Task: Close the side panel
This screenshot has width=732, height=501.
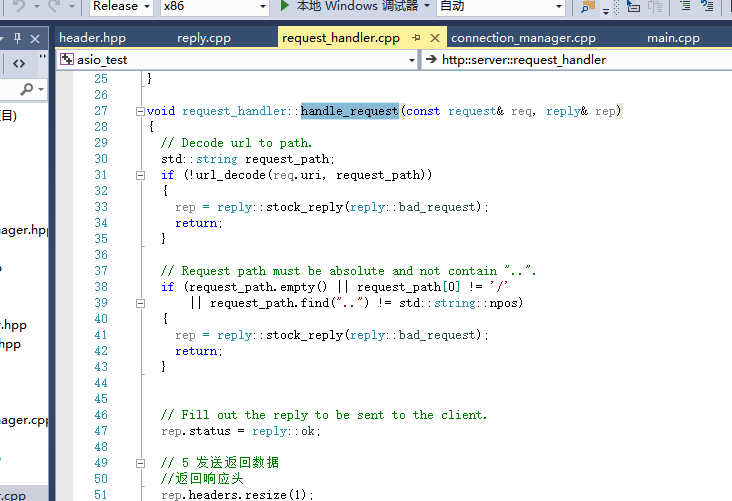Action: pos(35,39)
